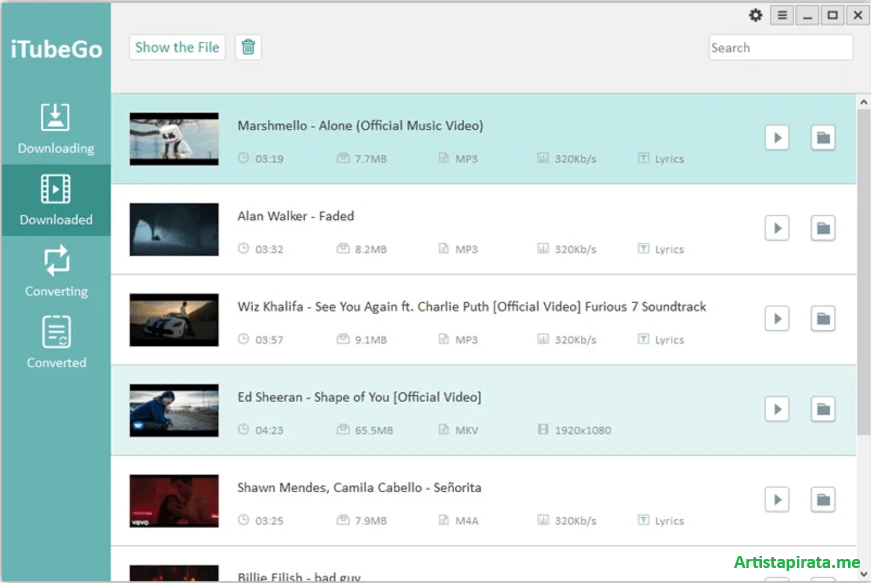The height and width of the screenshot is (583, 871).
Task: Select the Downloaded tab in sidebar
Action: (x=56, y=199)
